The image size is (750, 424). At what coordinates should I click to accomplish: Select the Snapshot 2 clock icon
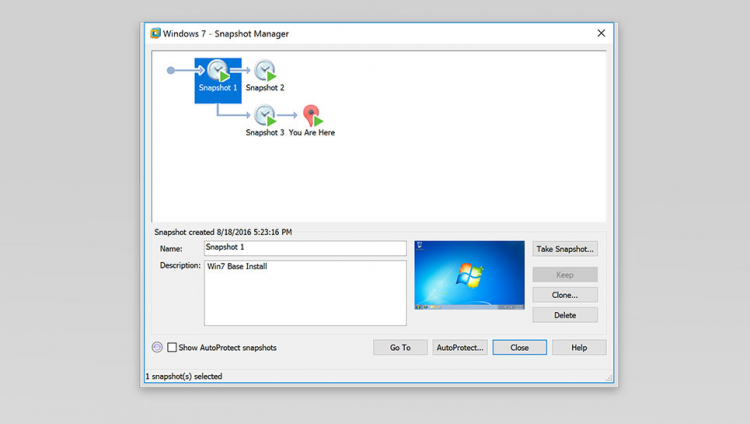click(x=265, y=71)
